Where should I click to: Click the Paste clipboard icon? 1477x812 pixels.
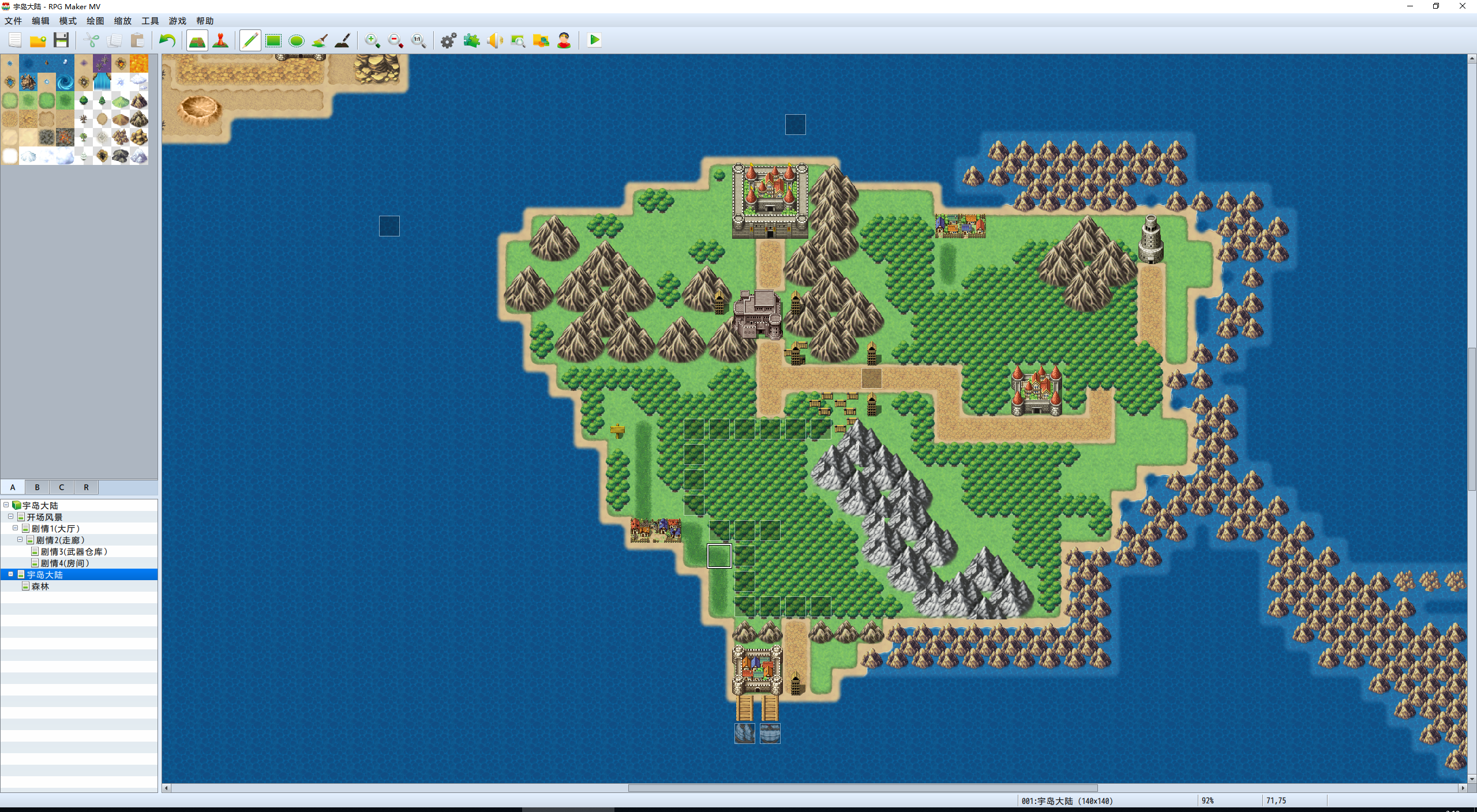click(137, 40)
